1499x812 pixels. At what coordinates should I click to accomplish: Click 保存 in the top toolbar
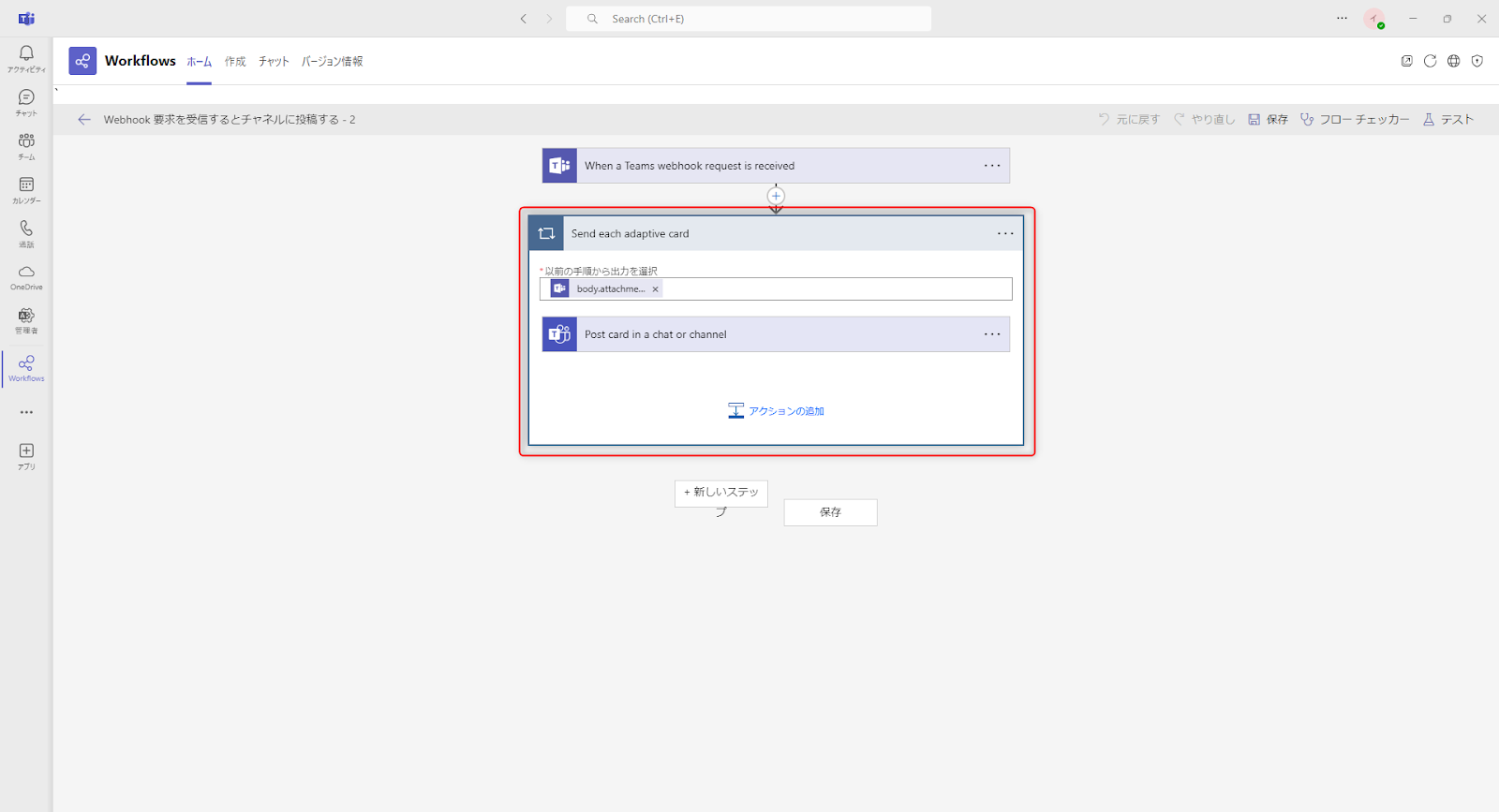tap(1268, 119)
